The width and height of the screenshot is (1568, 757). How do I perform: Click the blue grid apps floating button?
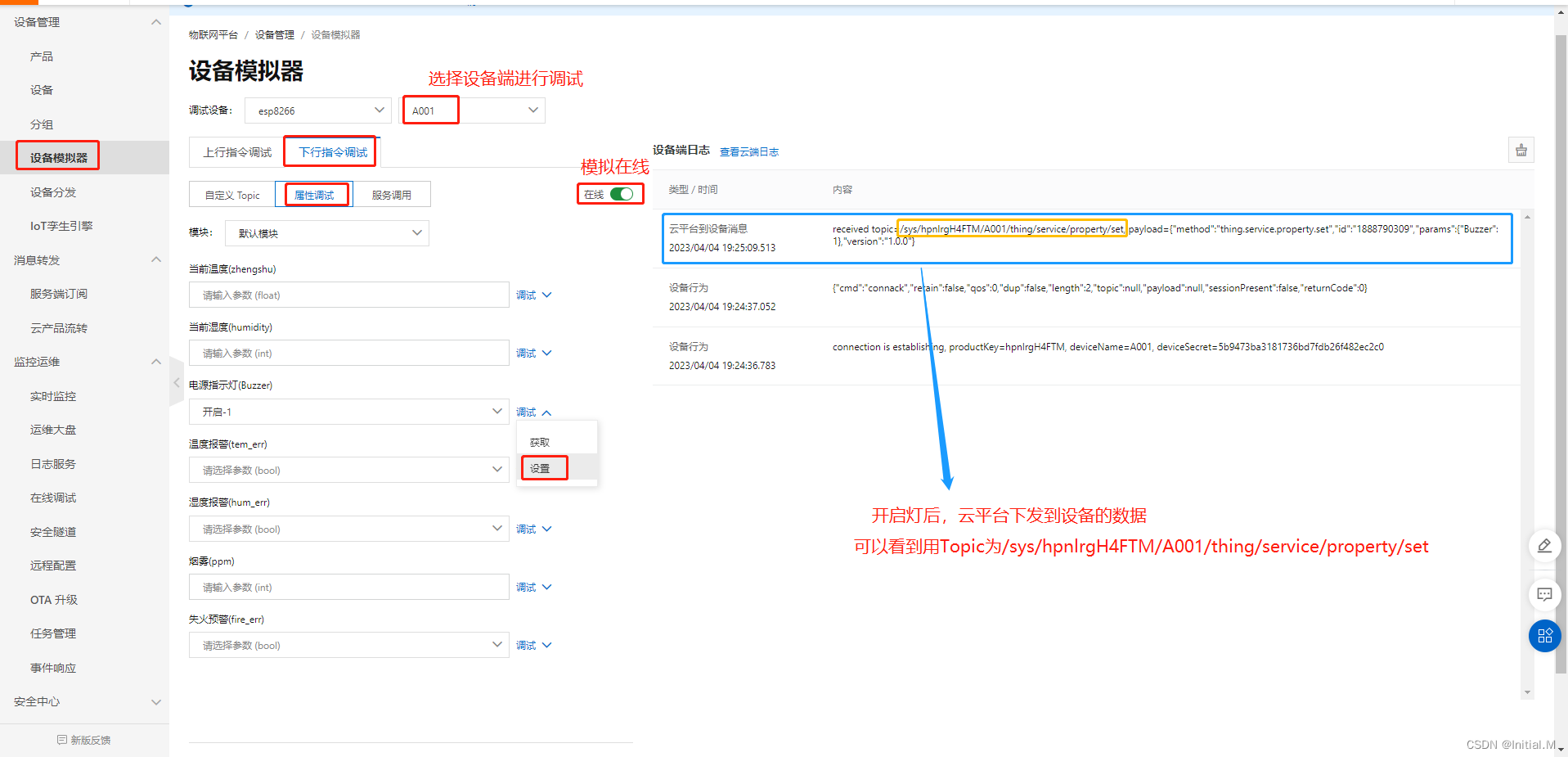(1544, 636)
